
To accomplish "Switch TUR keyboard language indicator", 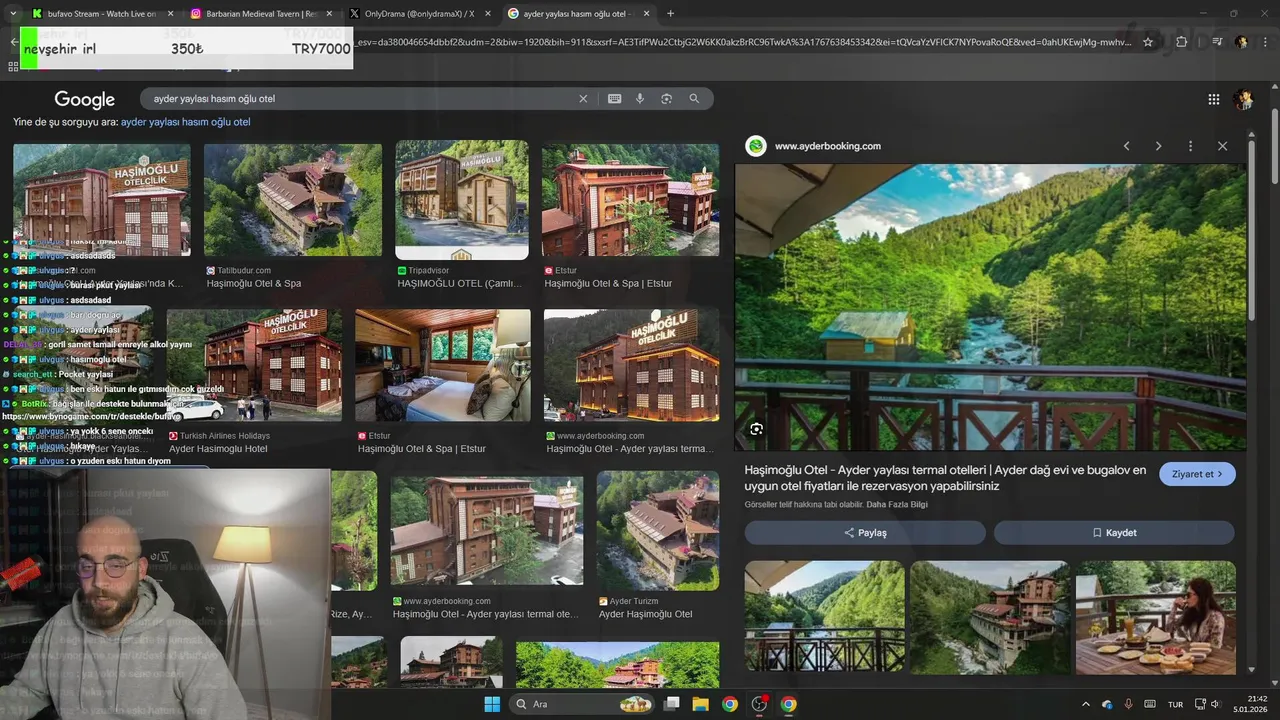I will tap(1176, 704).
